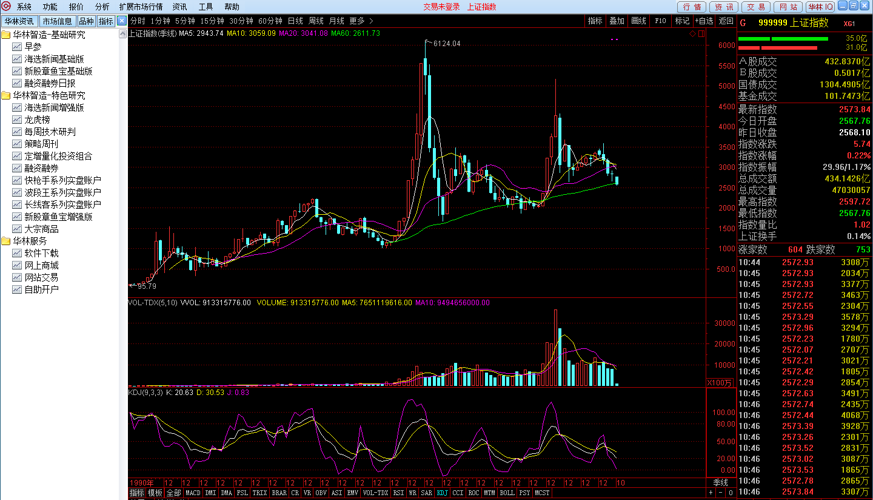Open the 早参 report item icon

[17, 47]
